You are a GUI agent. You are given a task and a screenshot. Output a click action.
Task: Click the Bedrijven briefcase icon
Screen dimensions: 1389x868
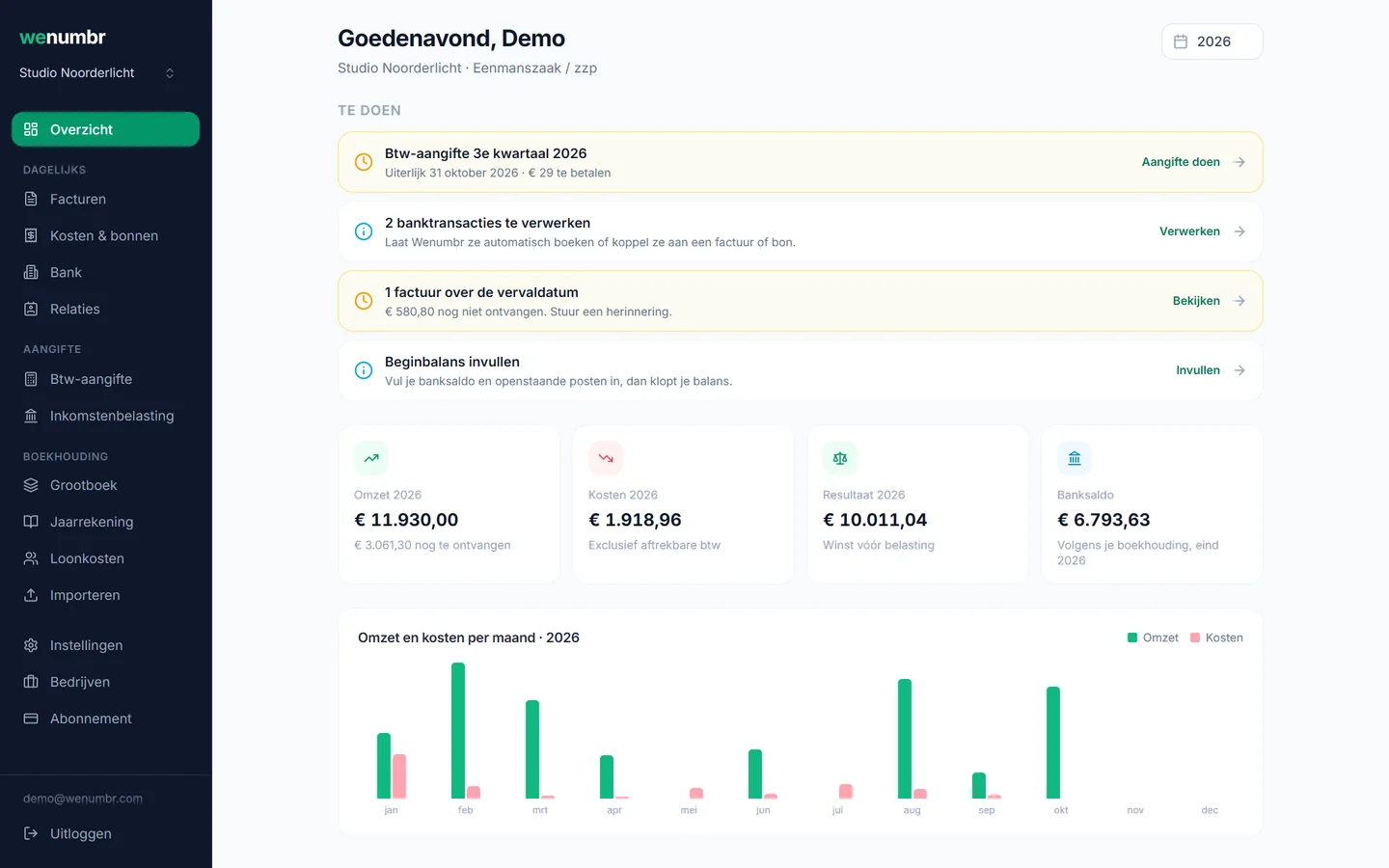(x=31, y=682)
